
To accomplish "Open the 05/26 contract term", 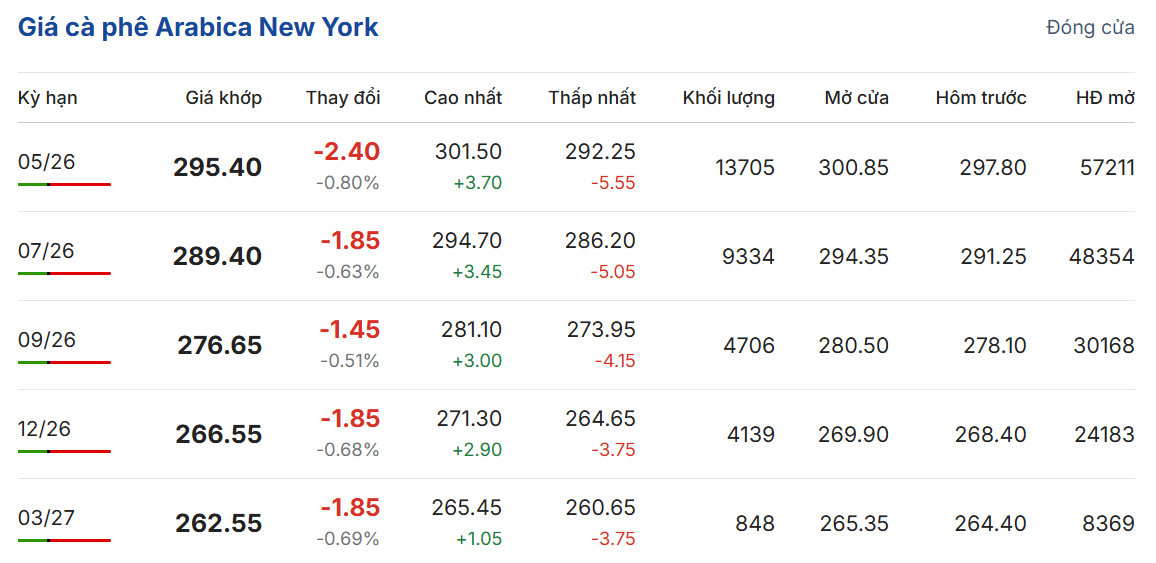I will point(47,162).
